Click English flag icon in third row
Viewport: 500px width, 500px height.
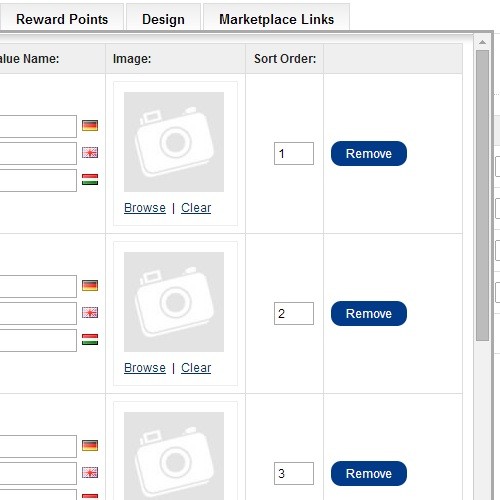point(90,473)
